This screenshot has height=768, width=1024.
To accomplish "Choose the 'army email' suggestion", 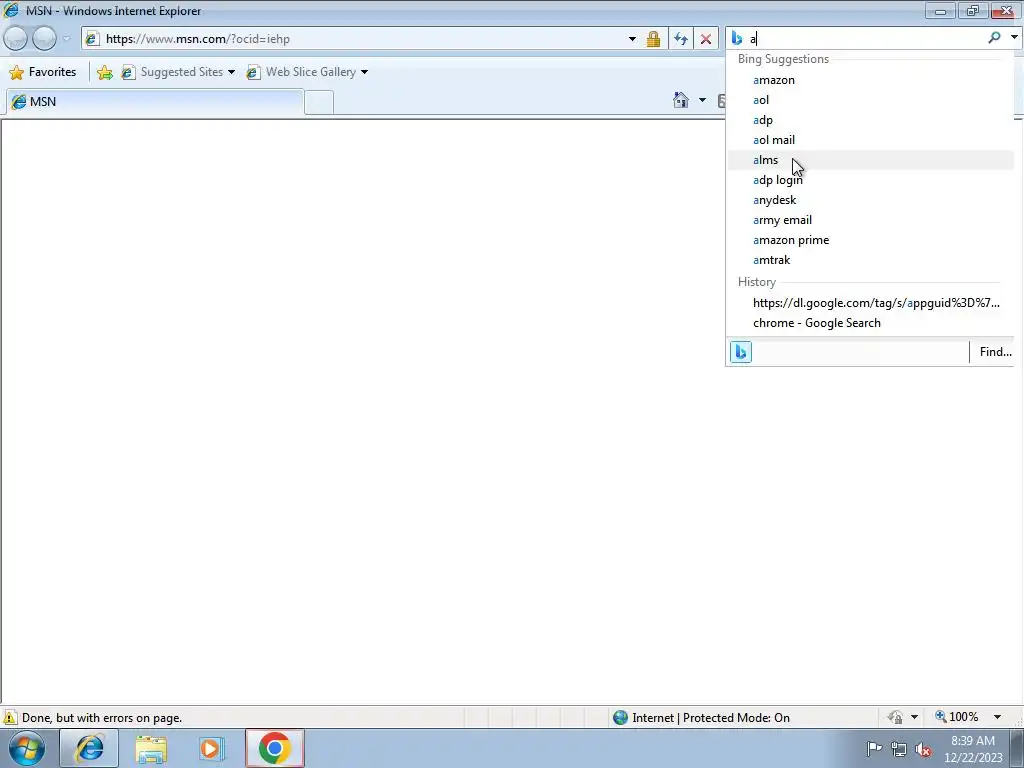I will click(871, 220).
